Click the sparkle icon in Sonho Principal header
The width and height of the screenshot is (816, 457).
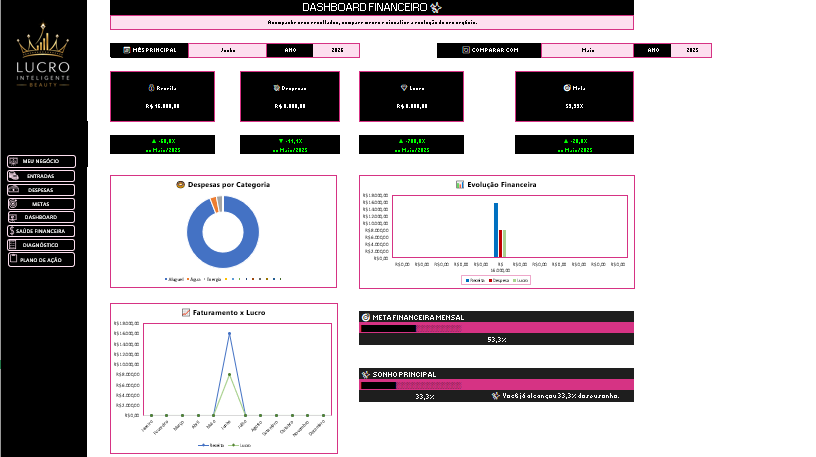[x=366, y=374]
